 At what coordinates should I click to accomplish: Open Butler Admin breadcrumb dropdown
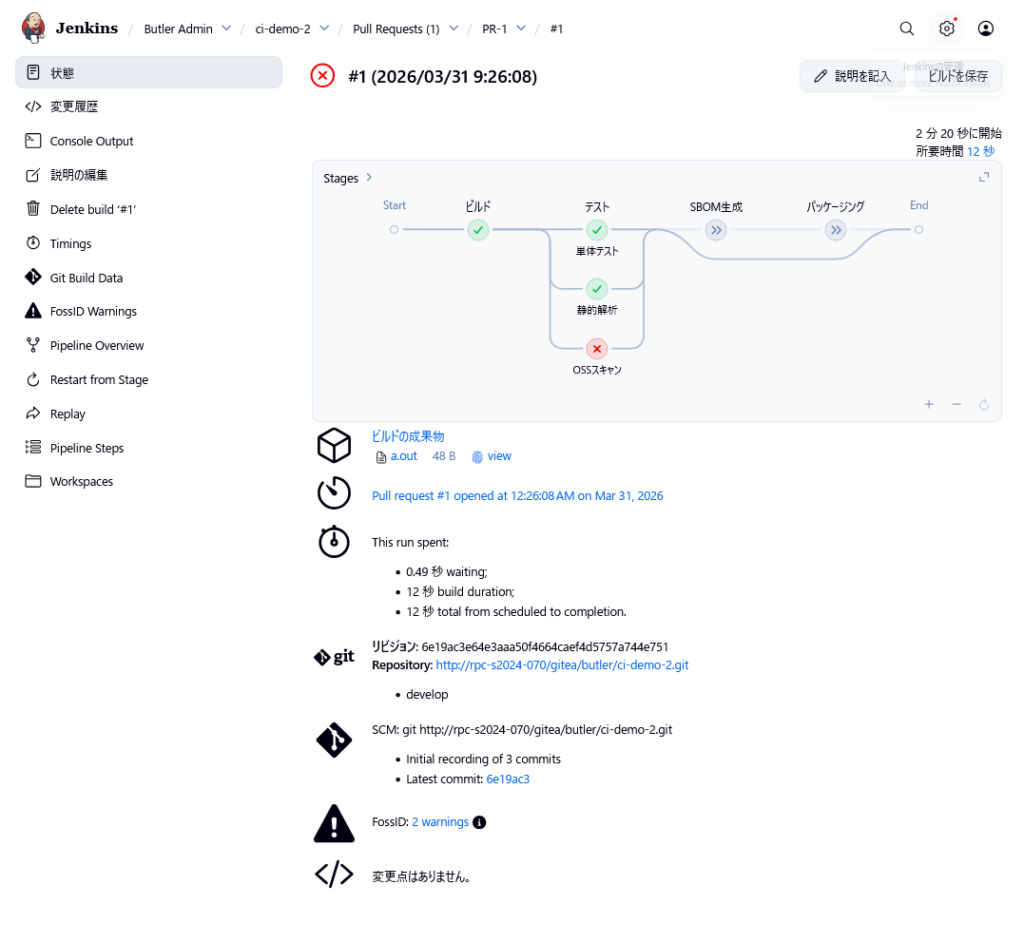point(226,29)
